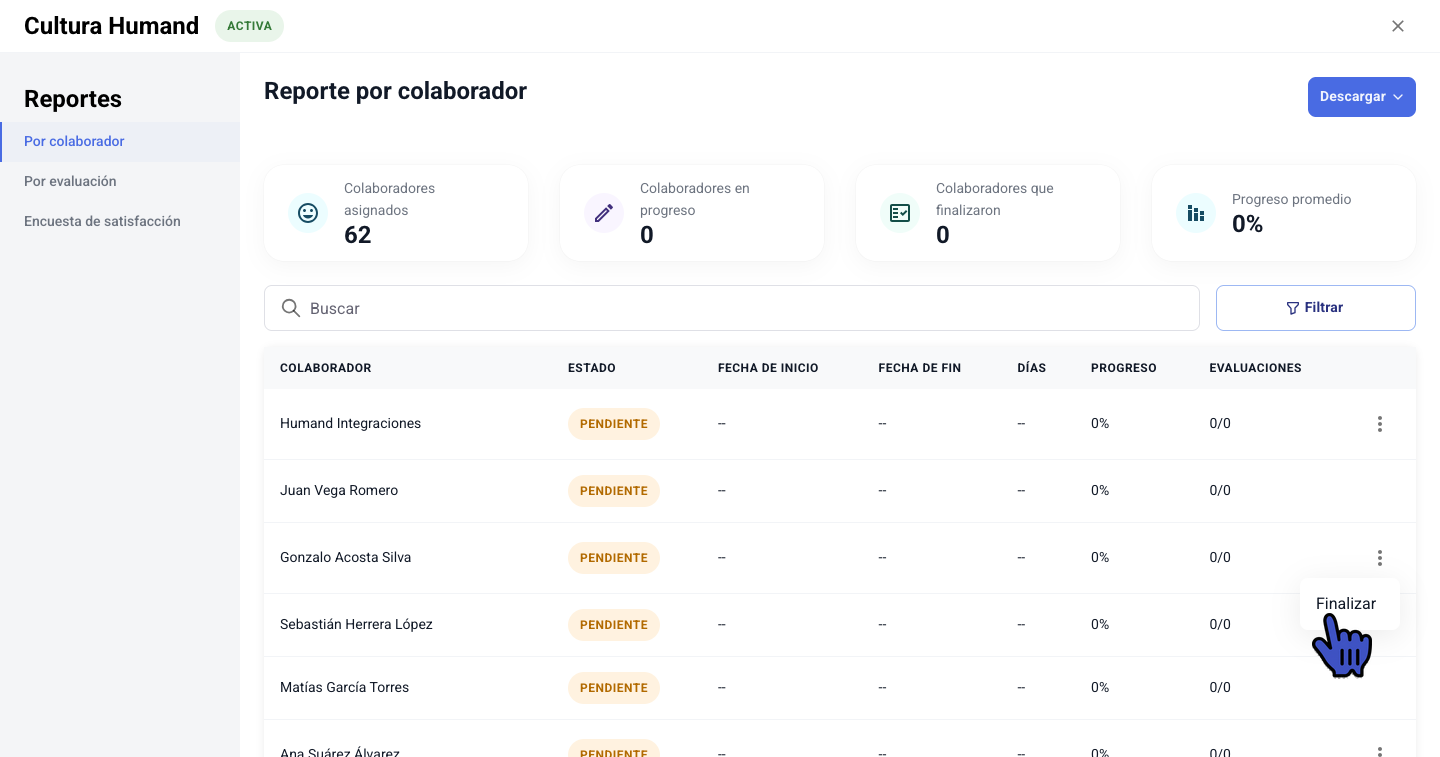
Task: Click the smiley icon for Colaboradores asignados
Action: point(308,213)
